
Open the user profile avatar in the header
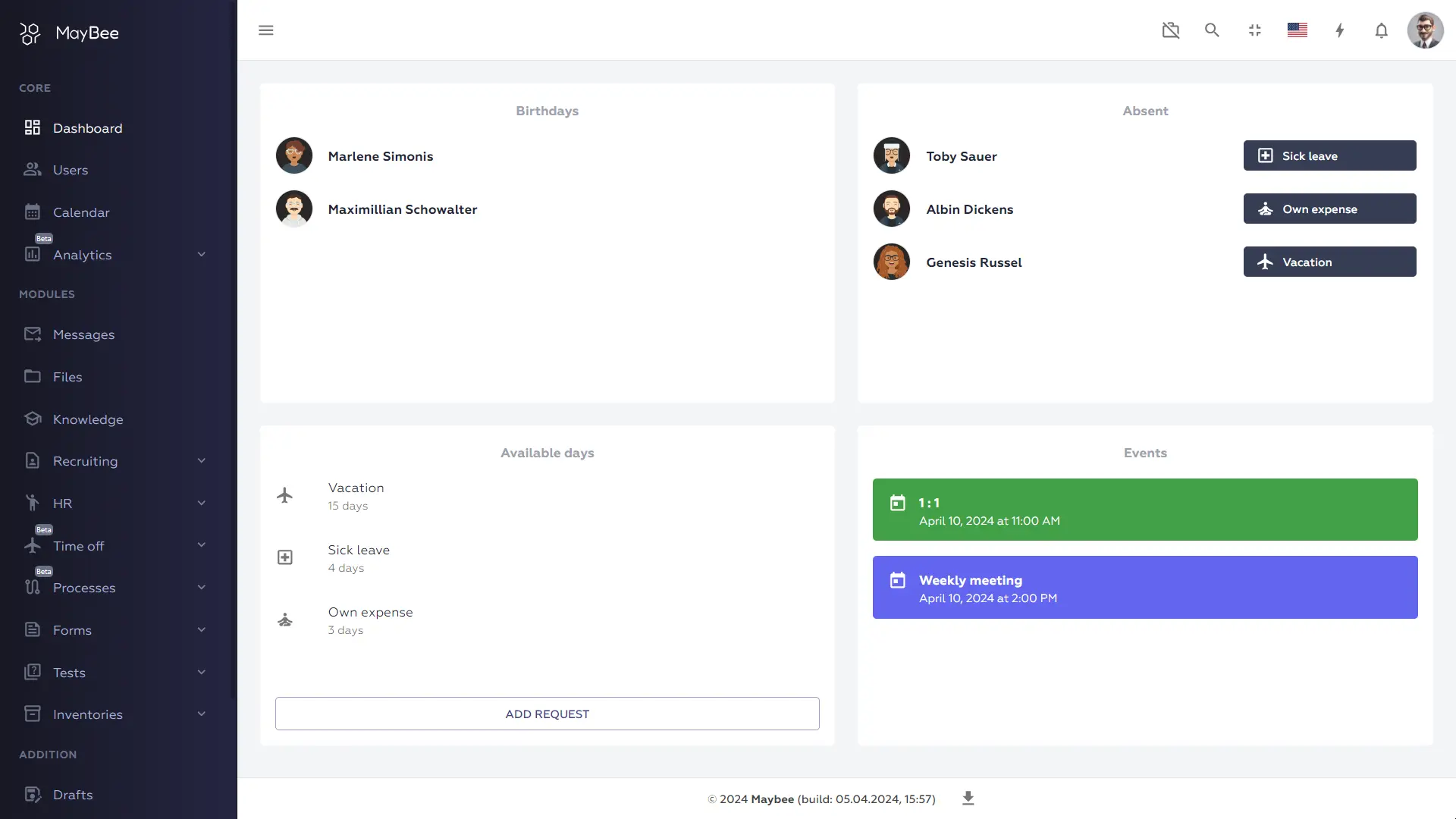1424,30
